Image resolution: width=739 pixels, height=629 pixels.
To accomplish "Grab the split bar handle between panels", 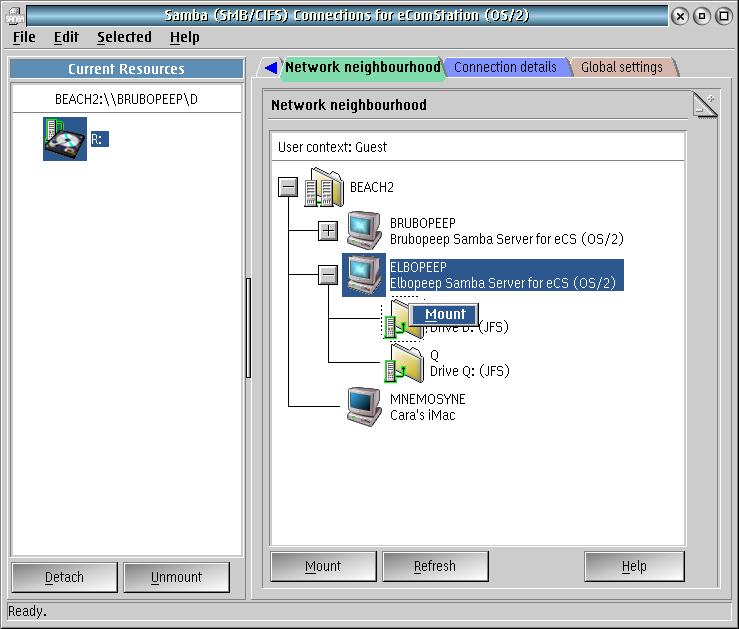I will tap(248, 328).
